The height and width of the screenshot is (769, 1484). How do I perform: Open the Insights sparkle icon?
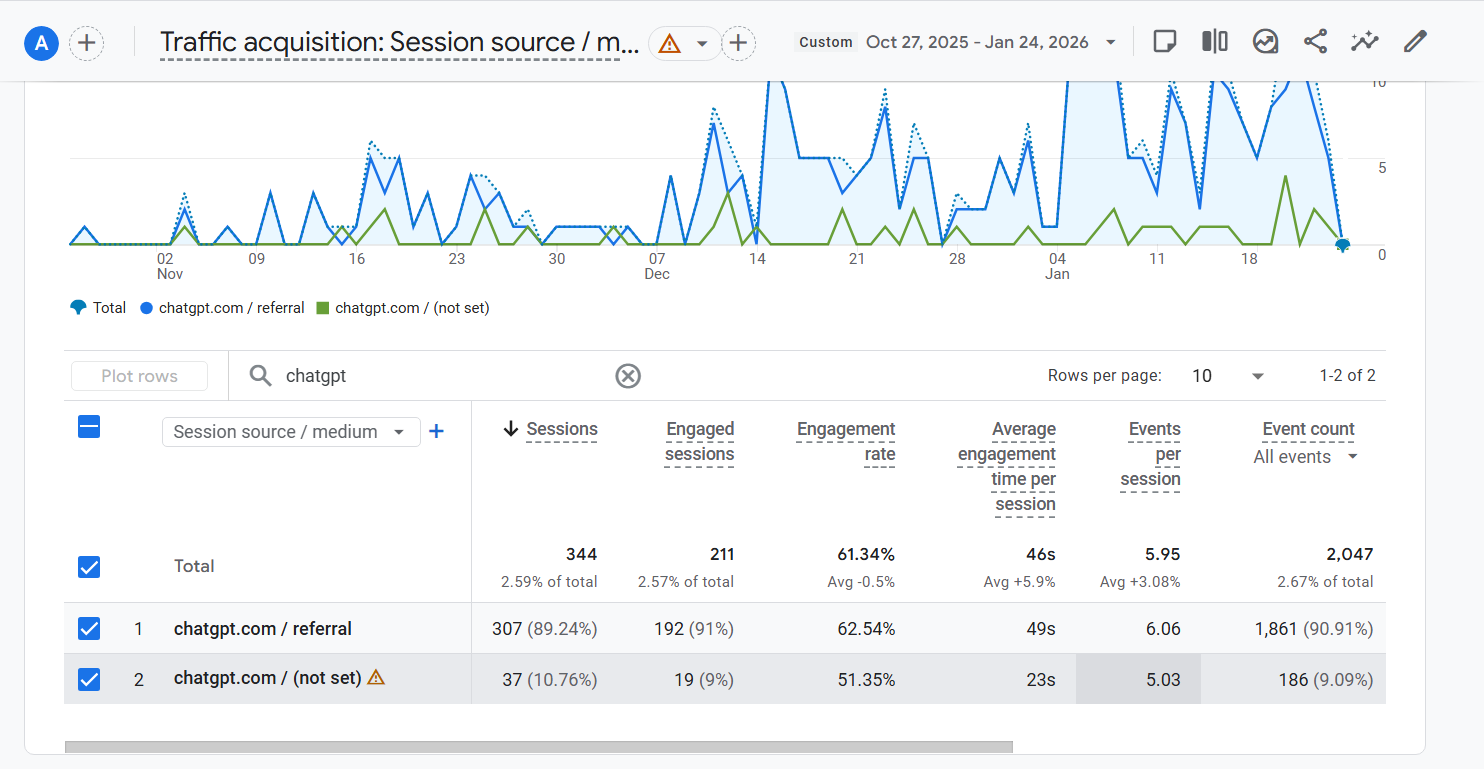[1365, 41]
